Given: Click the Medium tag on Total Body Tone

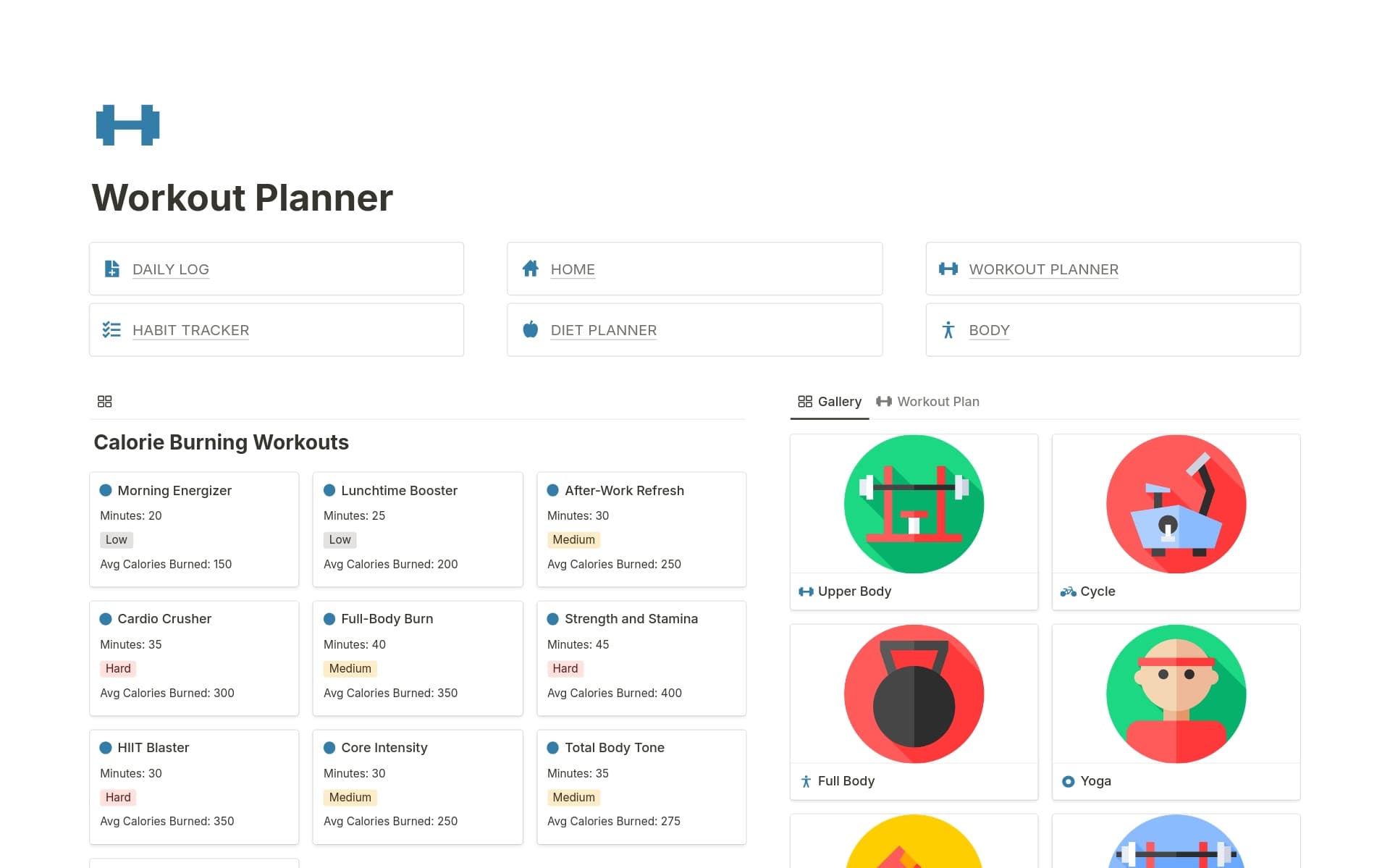Looking at the screenshot, I should click(x=573, y=797).
